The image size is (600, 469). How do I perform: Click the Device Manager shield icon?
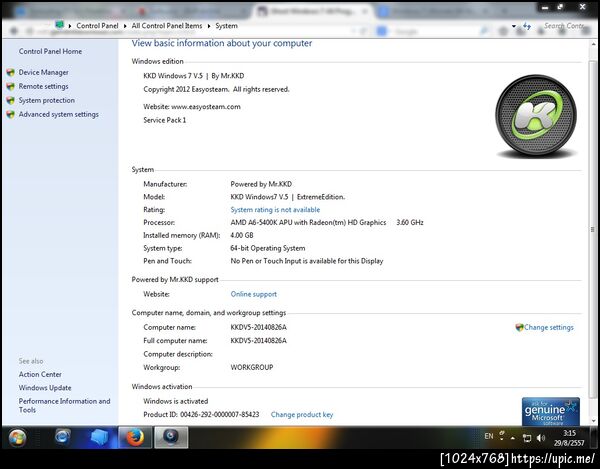11,72
